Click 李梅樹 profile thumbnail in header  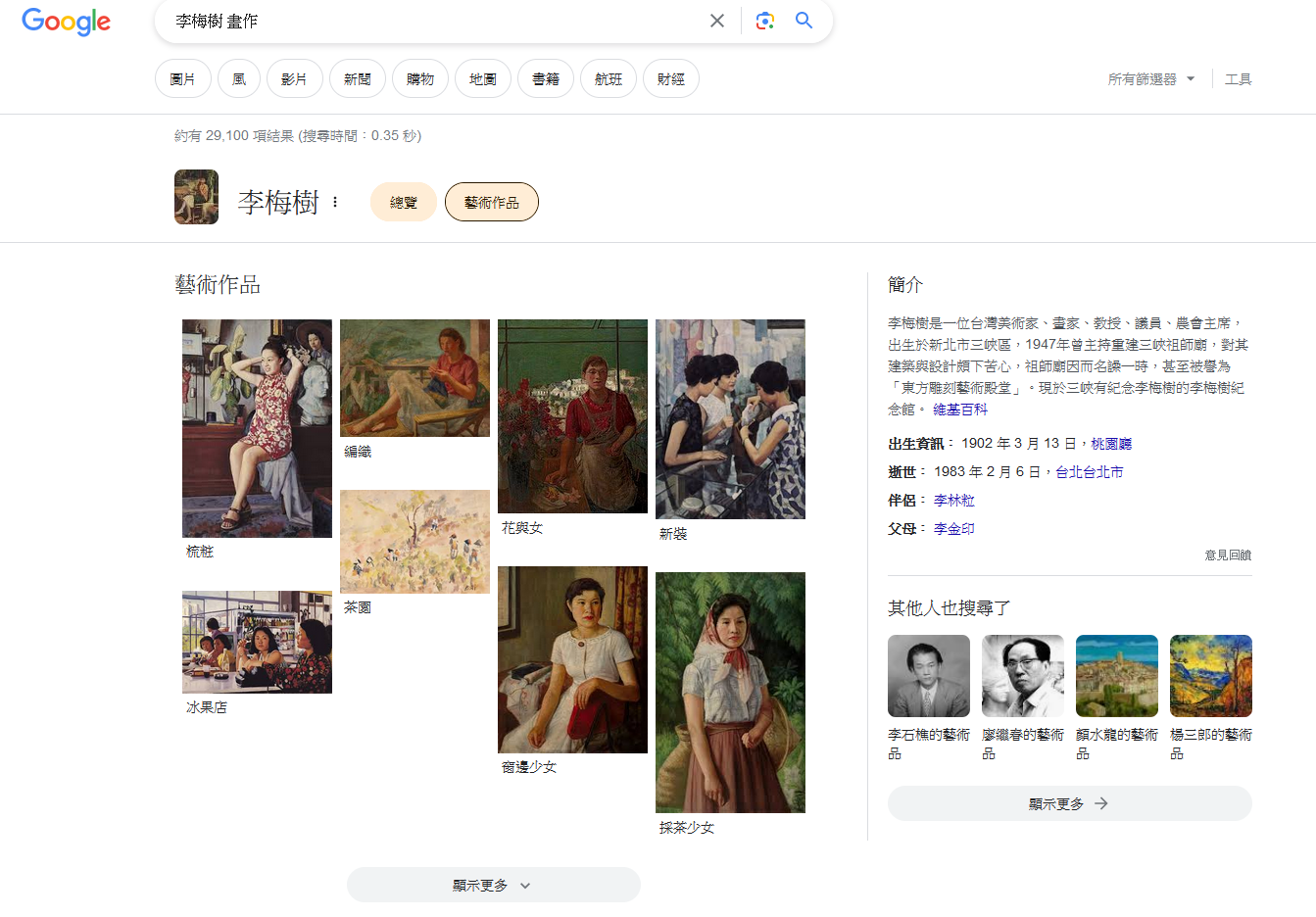(196, 197)
